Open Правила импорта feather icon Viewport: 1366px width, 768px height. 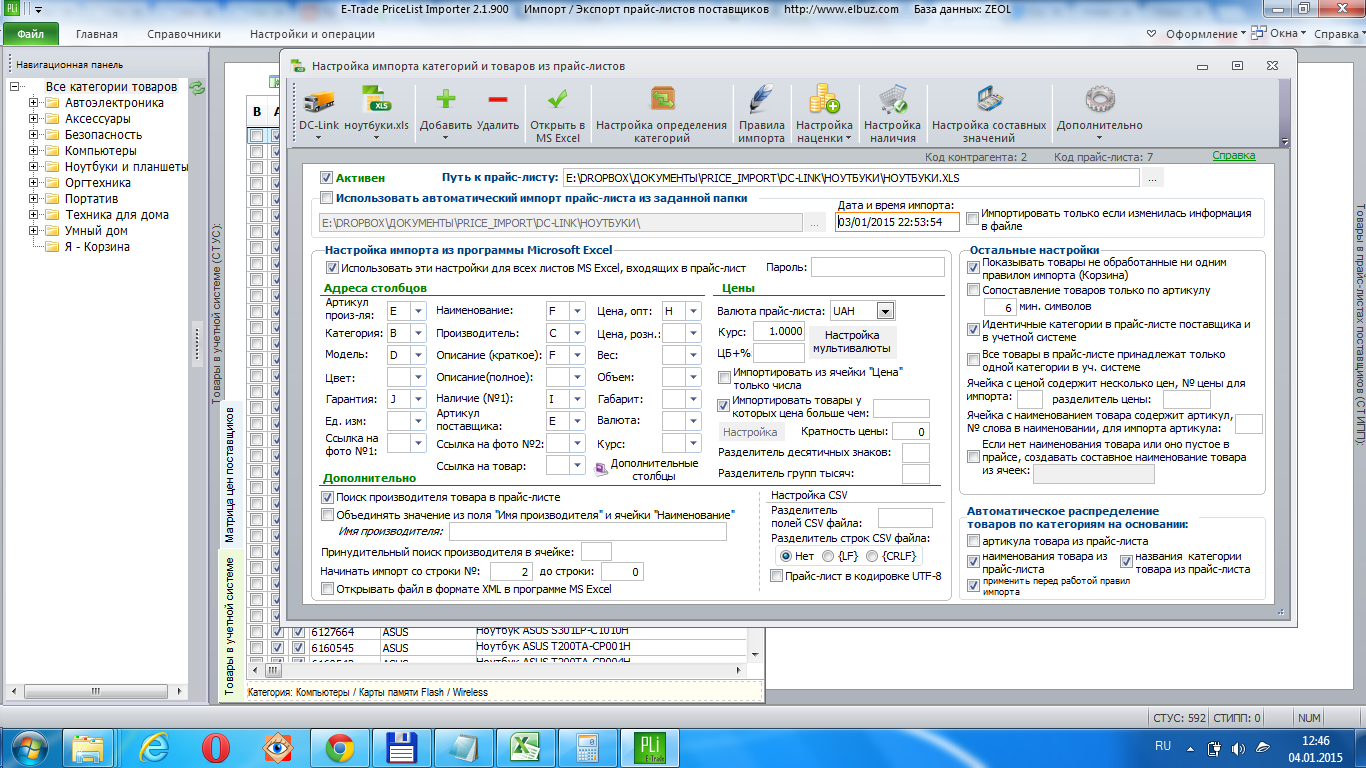click(x=762, y=101)
